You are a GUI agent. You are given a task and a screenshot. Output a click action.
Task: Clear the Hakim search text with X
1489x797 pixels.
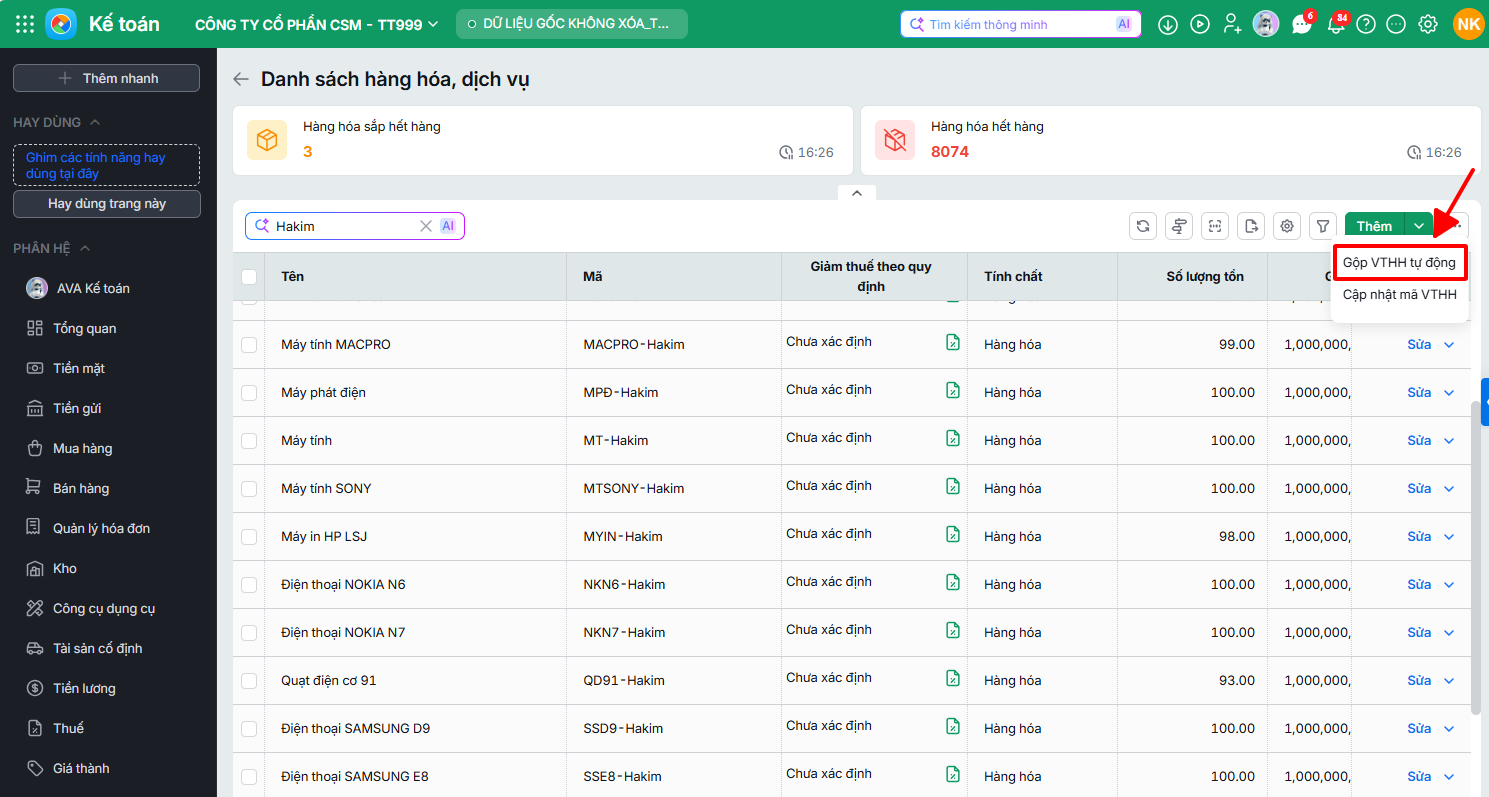[x=426, y=226]
